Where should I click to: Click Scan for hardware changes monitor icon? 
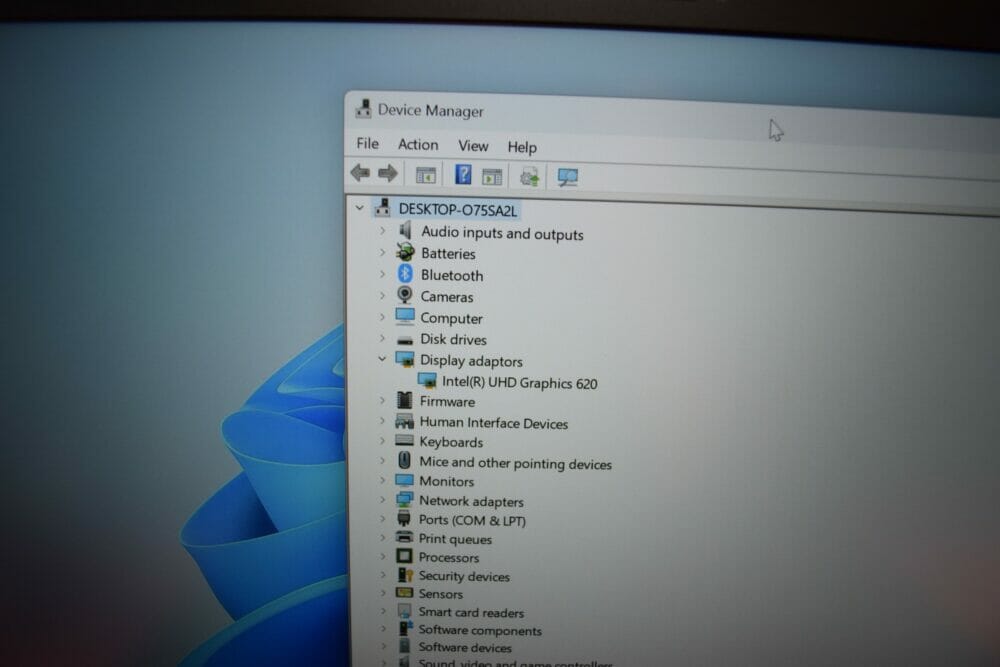567,177
